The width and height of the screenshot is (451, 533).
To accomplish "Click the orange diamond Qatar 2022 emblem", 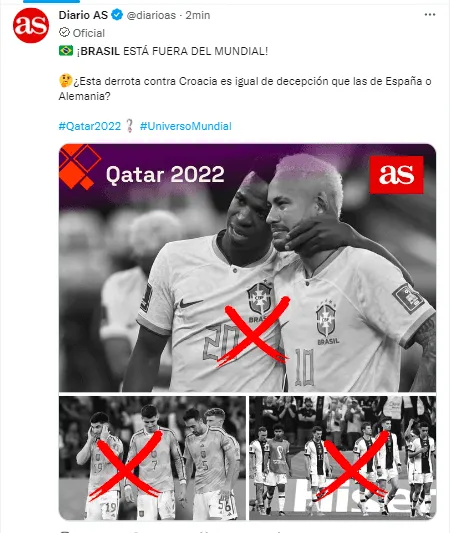I will click(80, 166).
